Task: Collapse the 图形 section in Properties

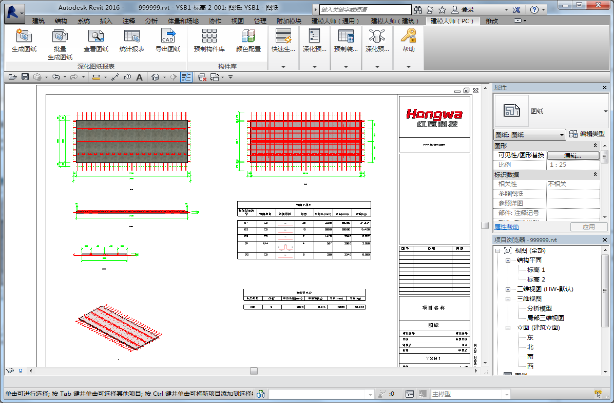Action: click(595, 145)
